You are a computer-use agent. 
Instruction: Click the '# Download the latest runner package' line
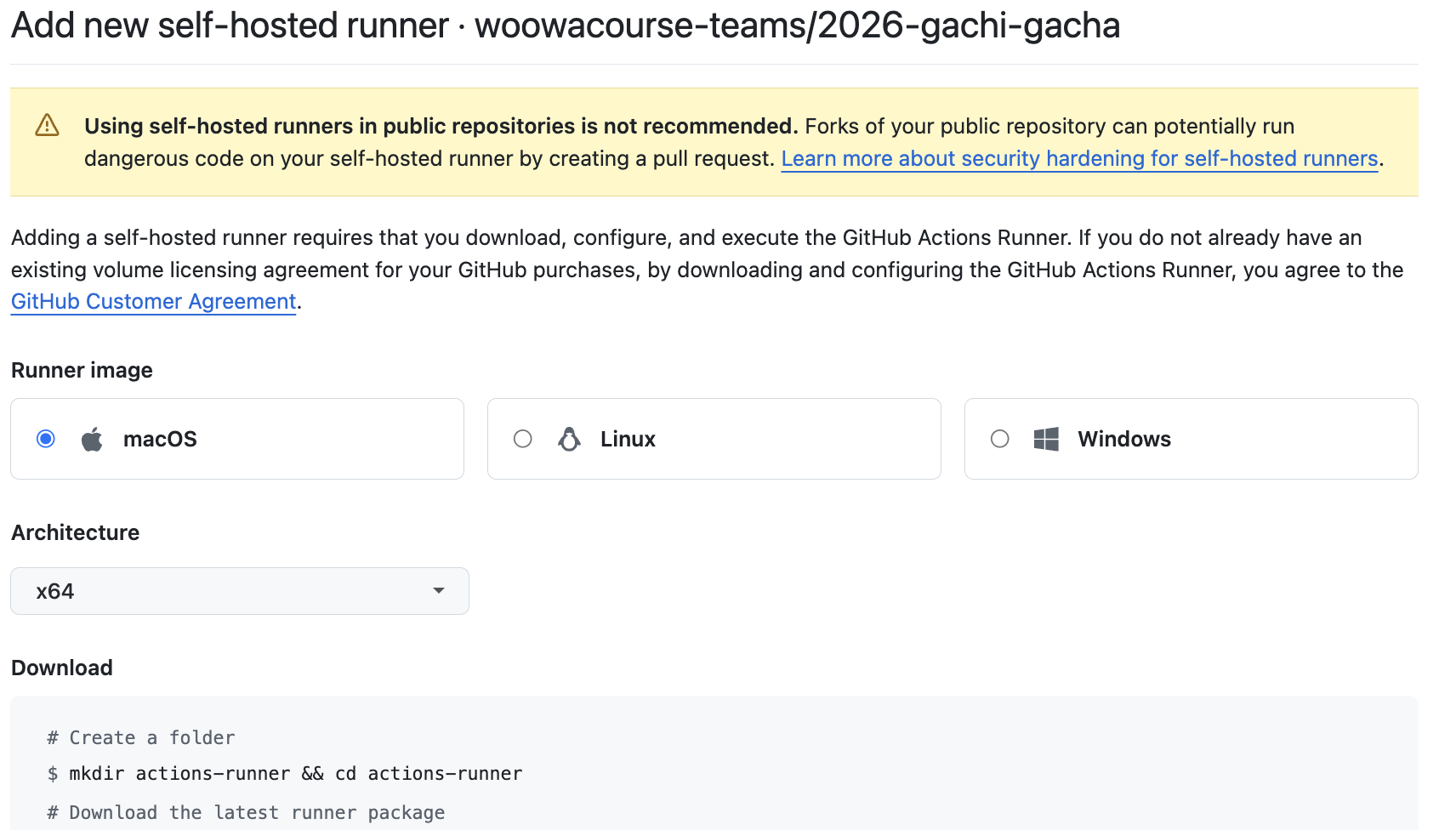click(x=246, y=812)
